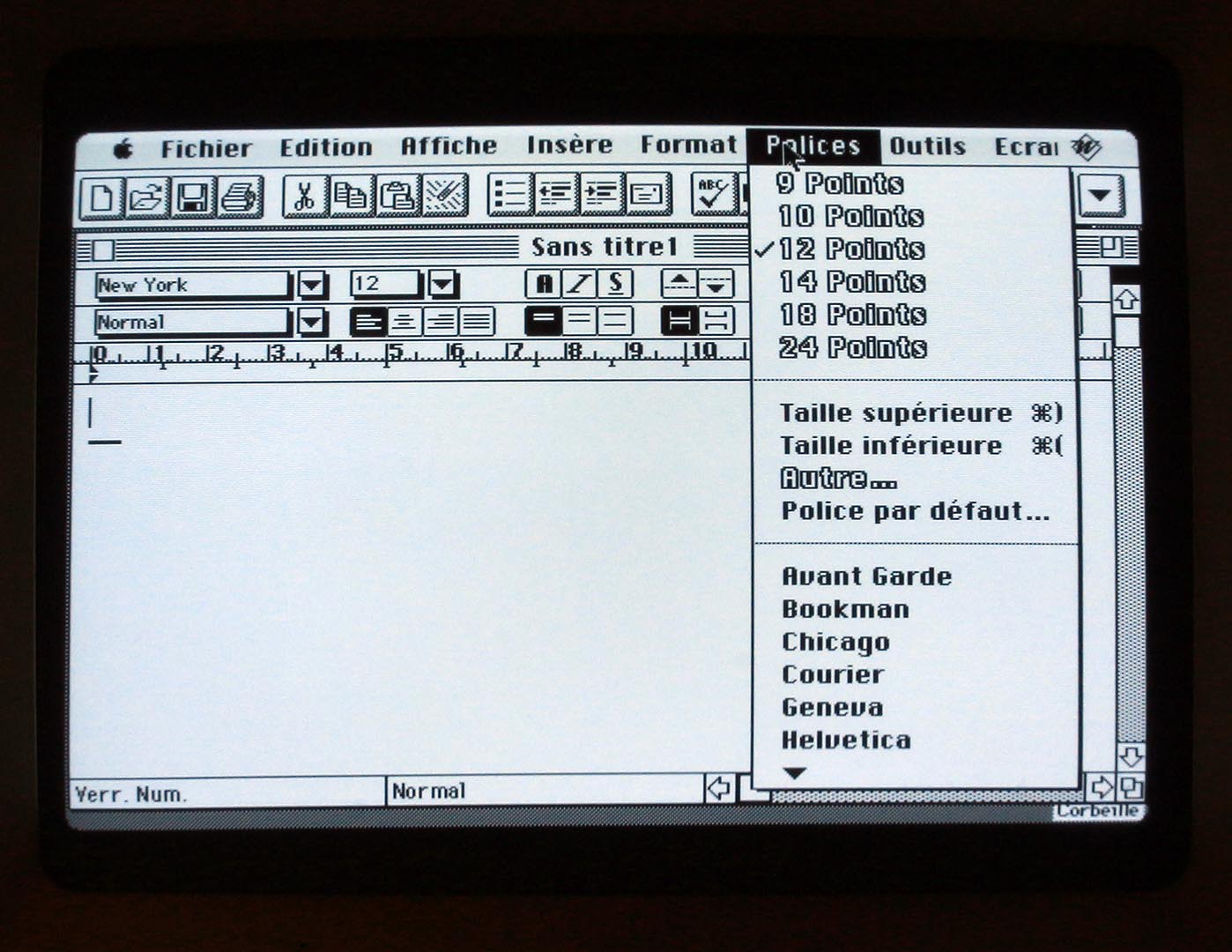Click the font size field showing 12
Image resolution: width=1232 pixels, height=952 pixels.
[x=384, y=284]
